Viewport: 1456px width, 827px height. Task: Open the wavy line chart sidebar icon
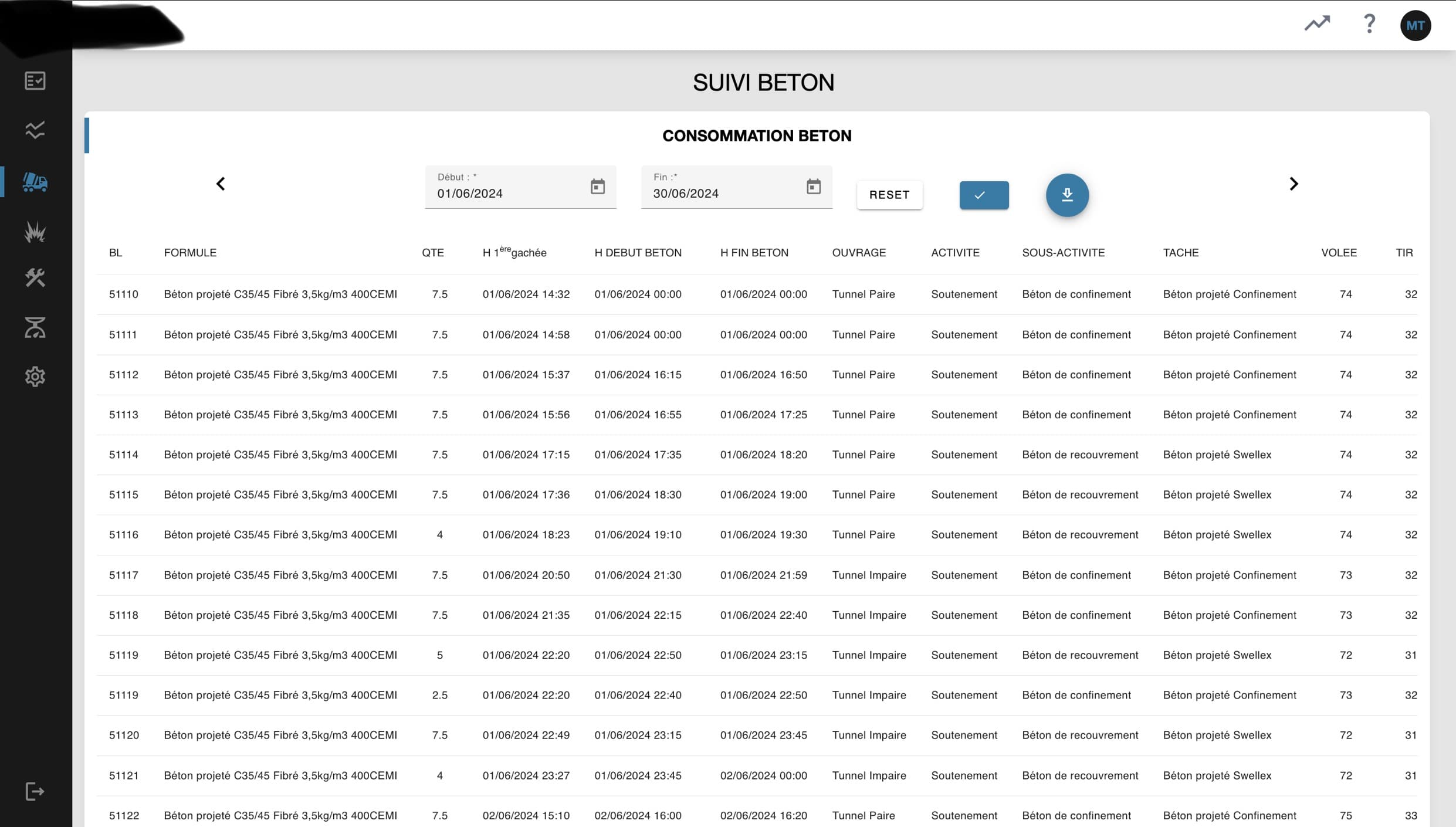point(35,130)
